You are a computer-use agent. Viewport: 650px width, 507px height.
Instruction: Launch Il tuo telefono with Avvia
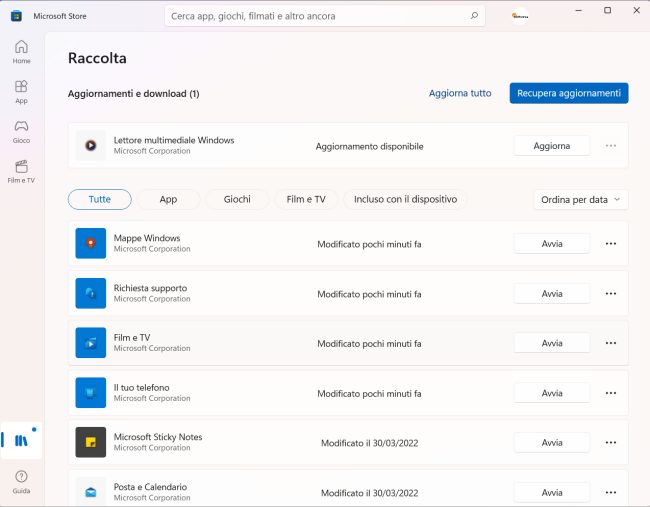[552, 393]
